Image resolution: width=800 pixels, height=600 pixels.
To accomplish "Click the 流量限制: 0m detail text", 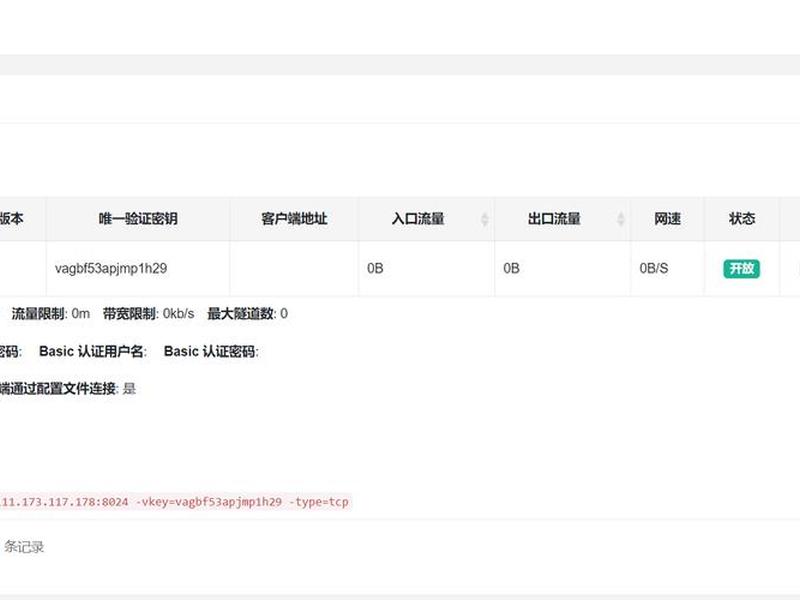I will (51, 313).
